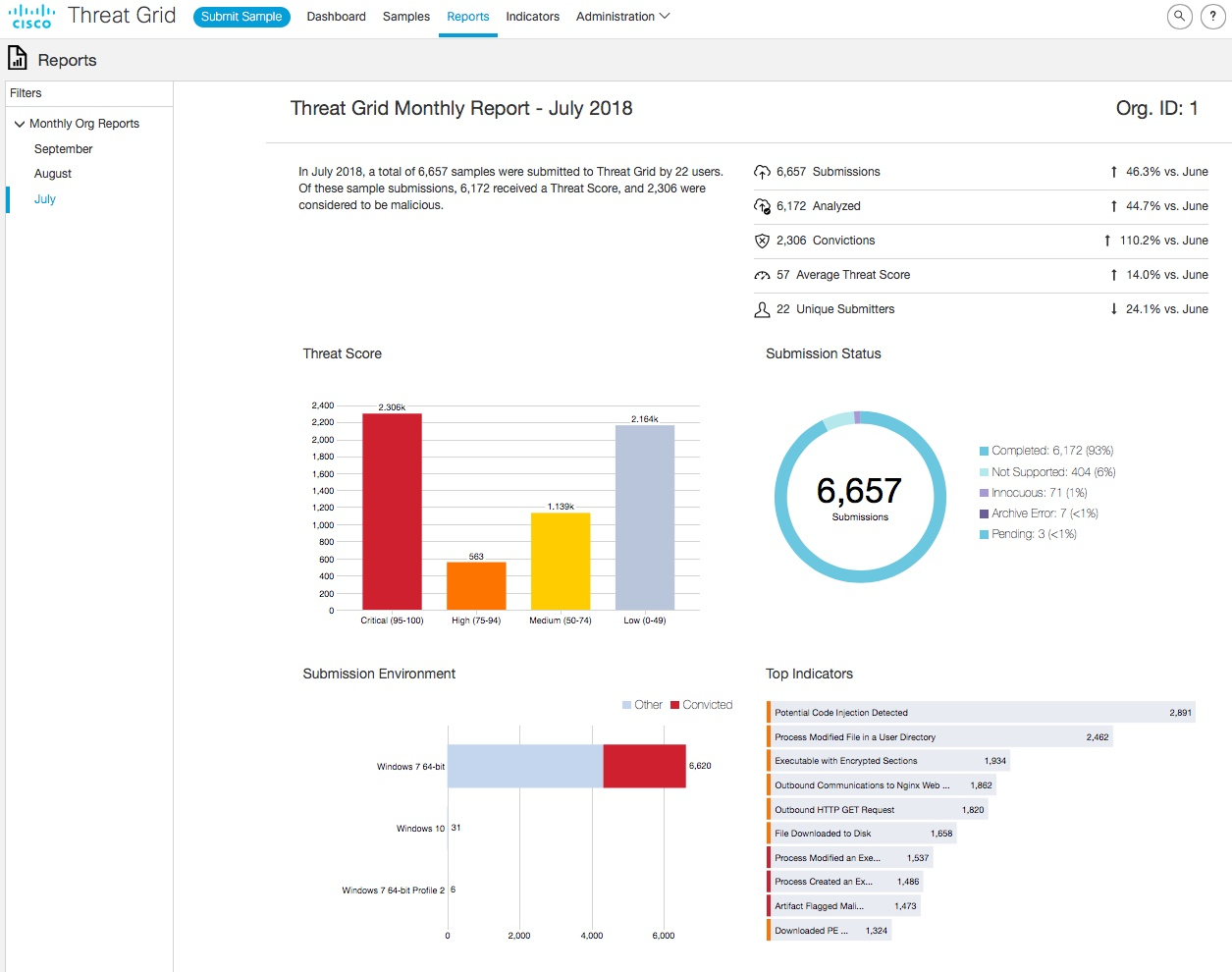1232x972 pixels.
Task: Open the help question mark icon
Action: pyautogui.click(x=1213, y=17)
